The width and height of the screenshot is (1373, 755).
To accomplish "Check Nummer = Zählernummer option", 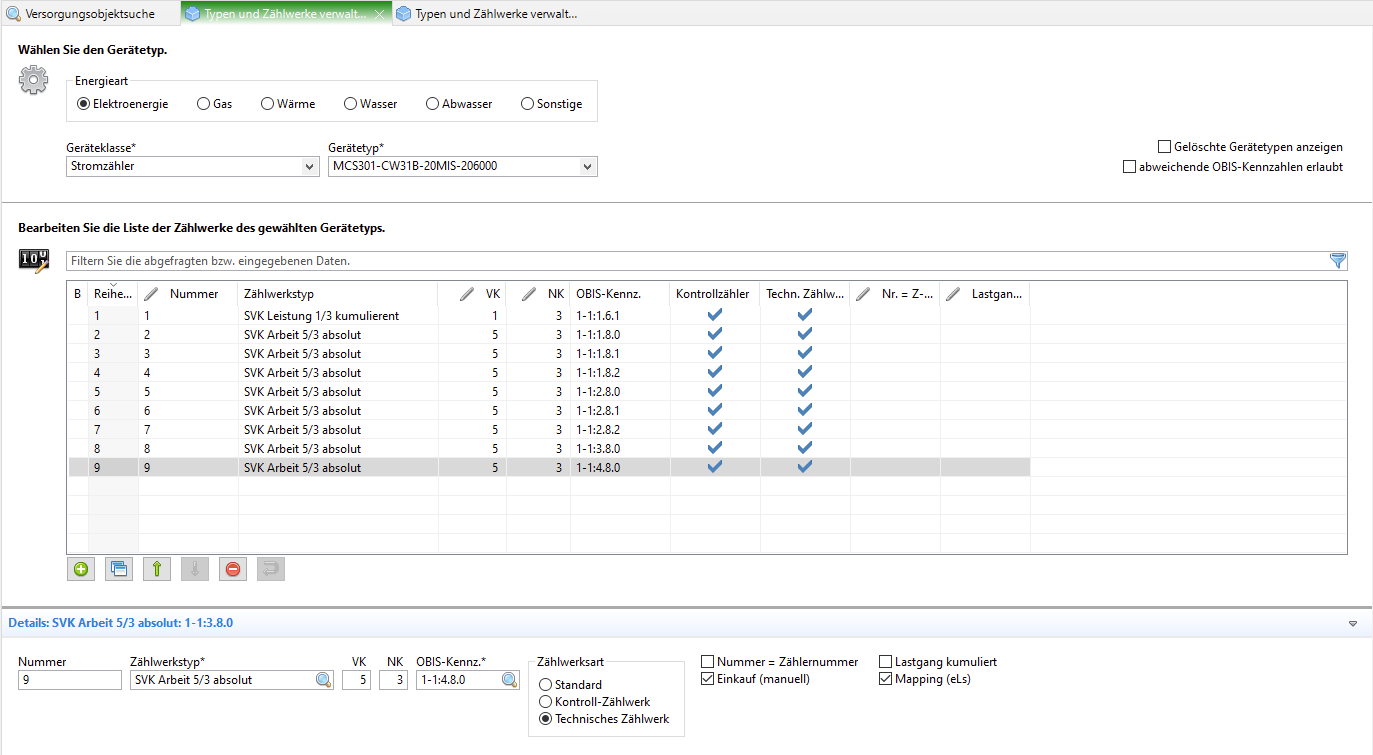I will pyautogui.click(x=708, y=662).
